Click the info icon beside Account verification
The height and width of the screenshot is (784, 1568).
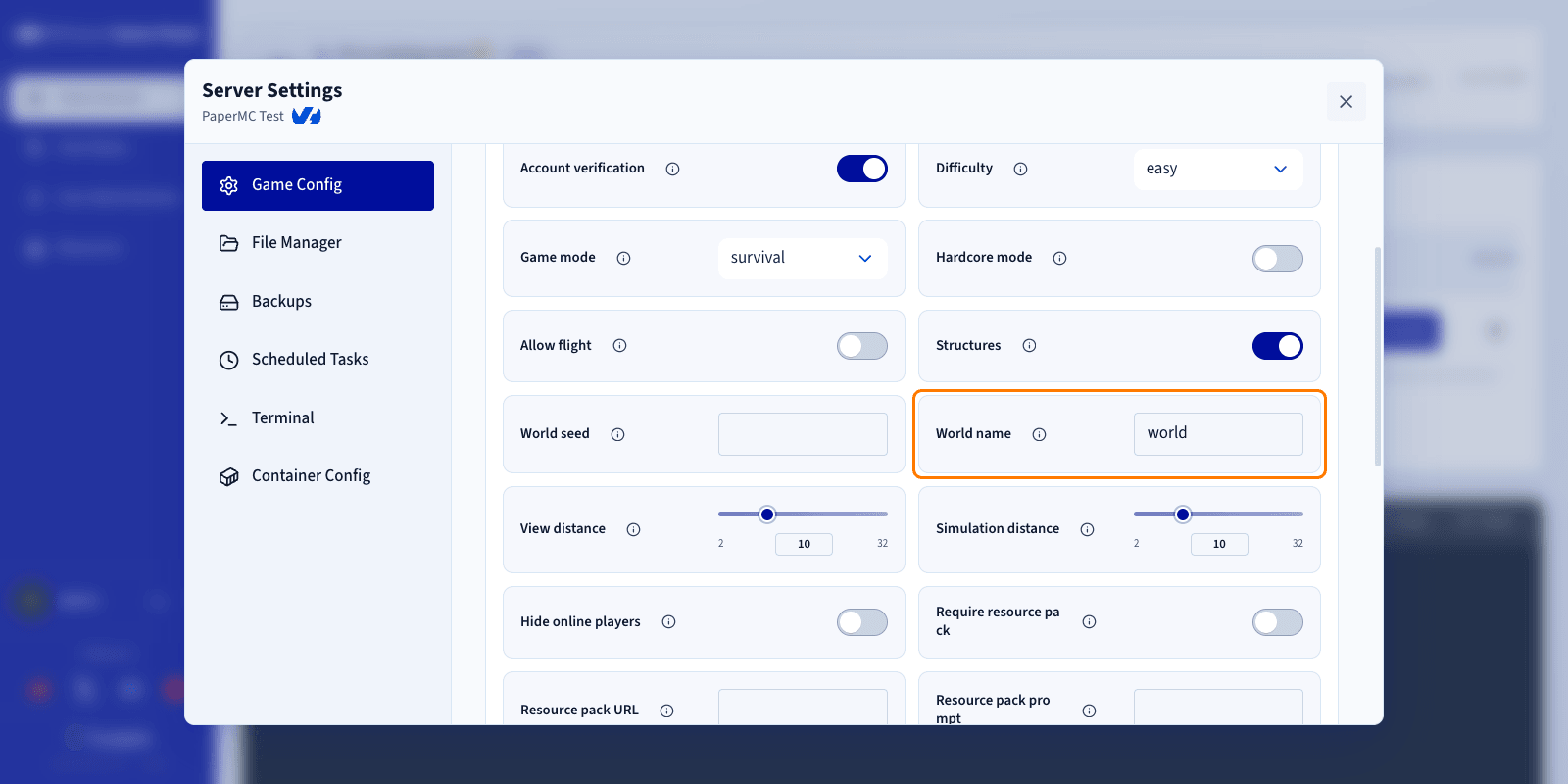(672, 169)
